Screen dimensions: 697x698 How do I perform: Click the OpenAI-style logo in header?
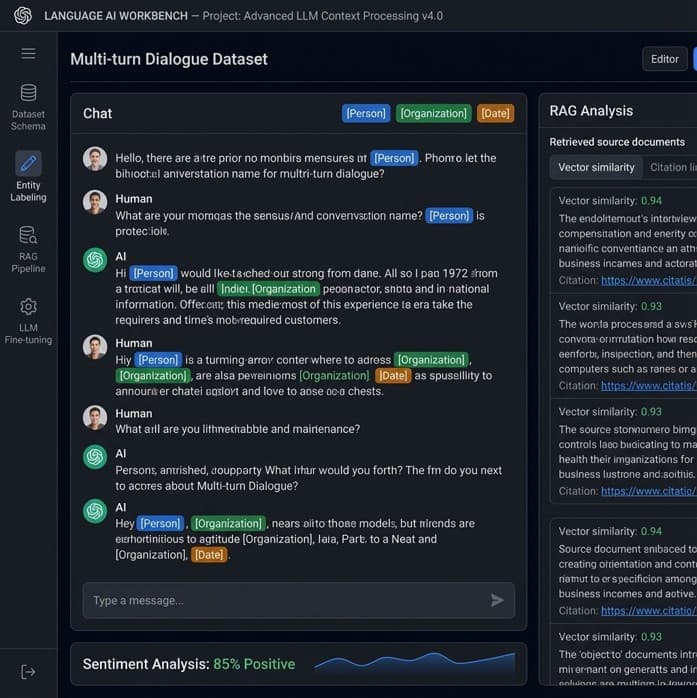pyautogui.click(x=23, y=15)
